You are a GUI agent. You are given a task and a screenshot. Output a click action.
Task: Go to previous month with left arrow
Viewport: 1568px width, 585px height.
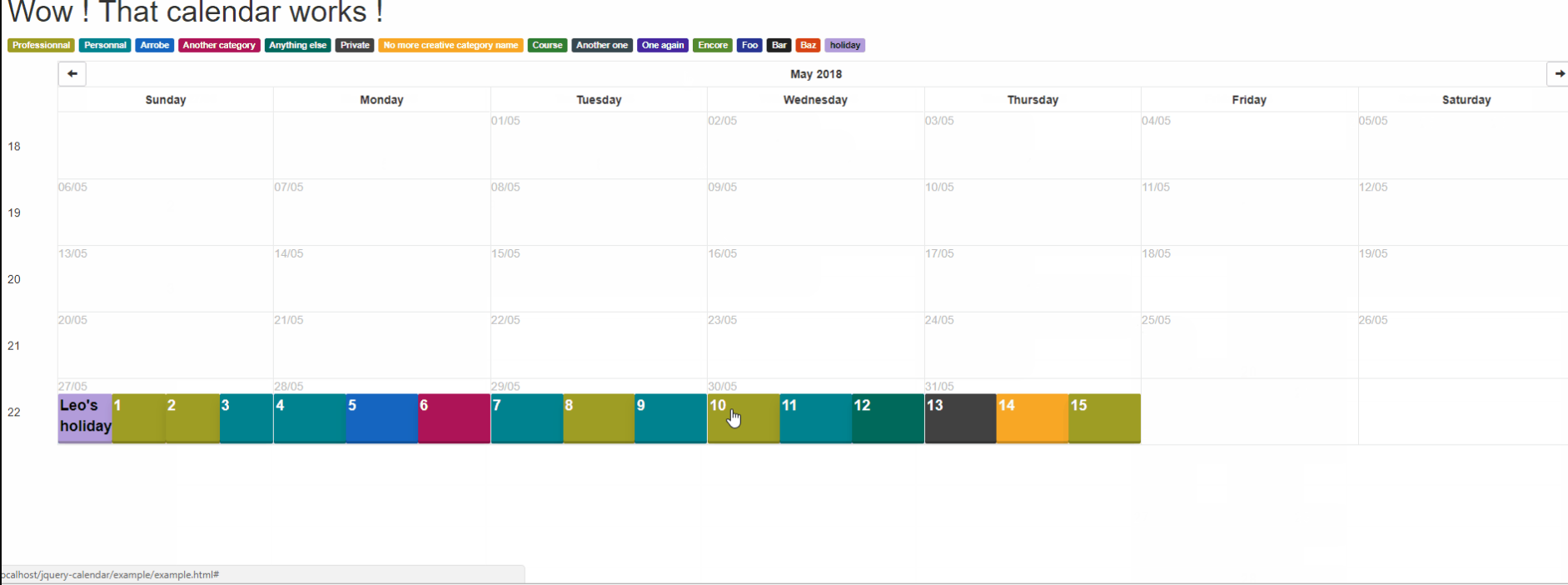pos(72,74)
